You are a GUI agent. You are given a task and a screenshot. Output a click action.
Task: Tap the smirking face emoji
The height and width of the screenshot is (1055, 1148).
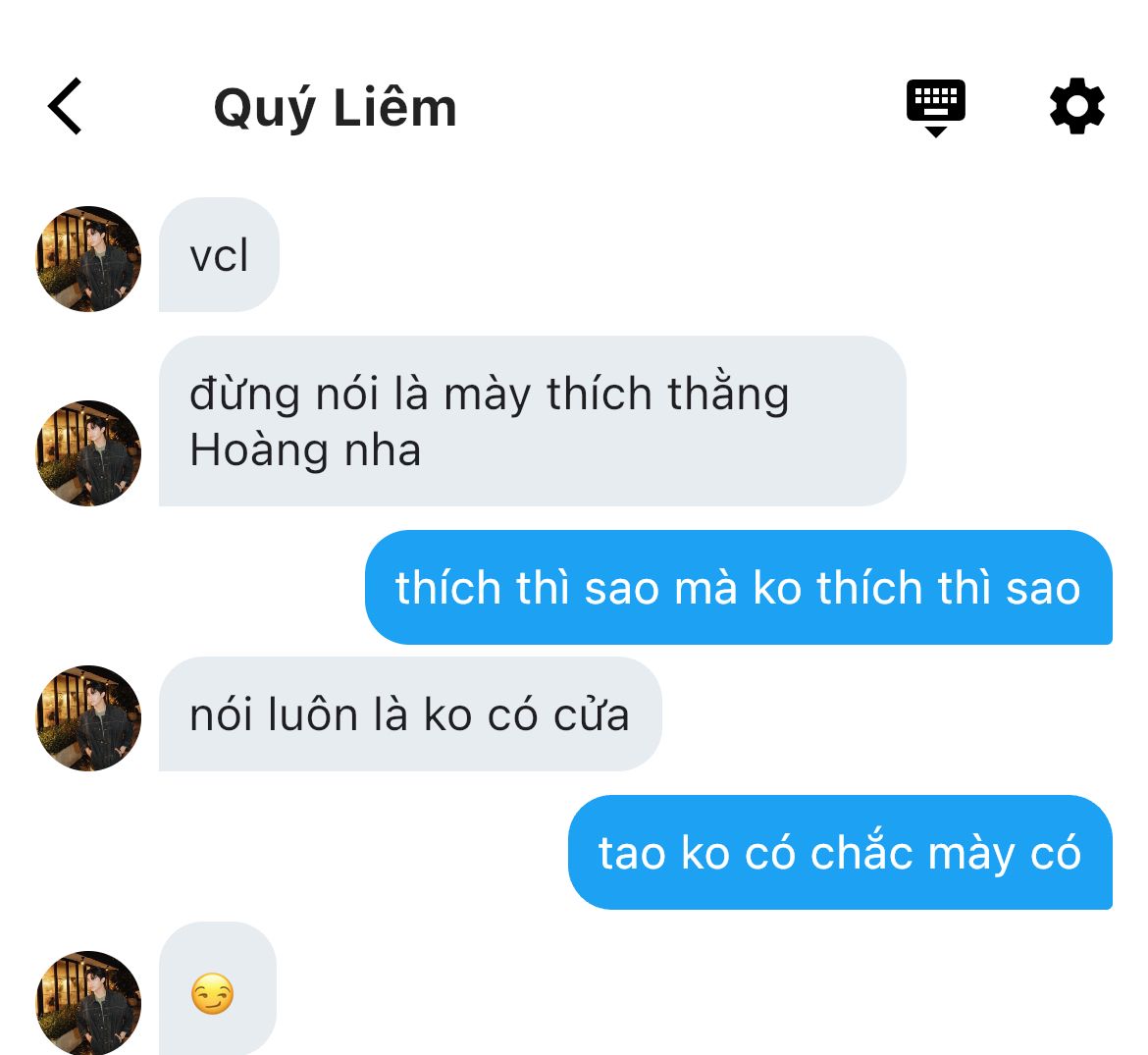(x=212, y=993)
